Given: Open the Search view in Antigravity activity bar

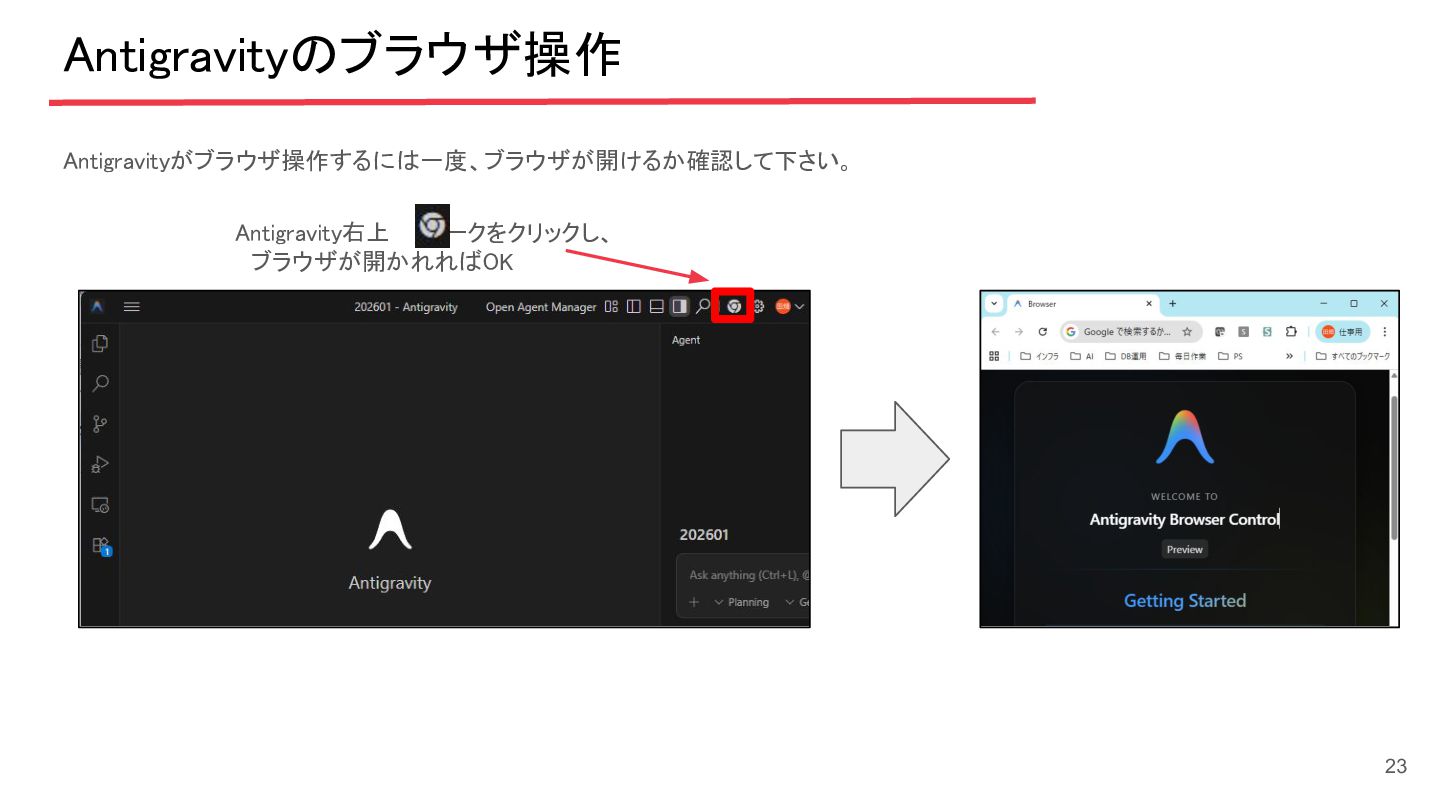Looking at the screenshot, I should (x=100, y=383).
